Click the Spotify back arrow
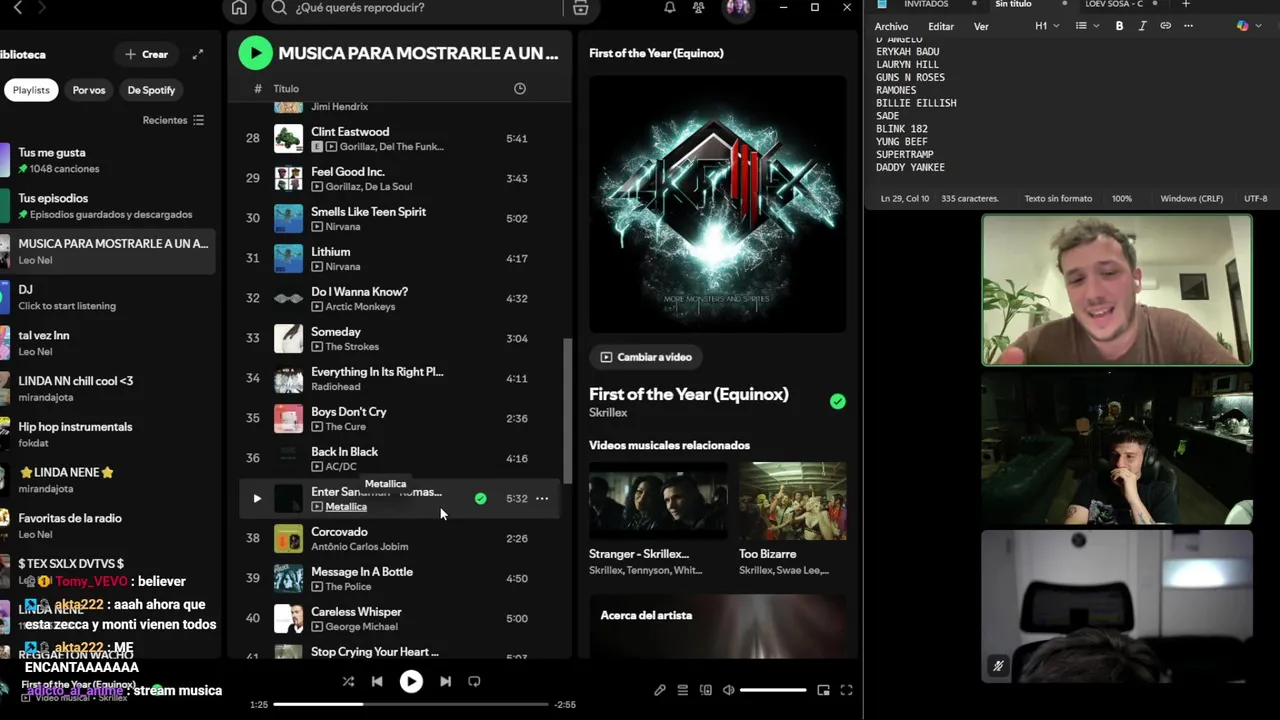This screenshot has height=720, width=1280. [x=17, y=8]
